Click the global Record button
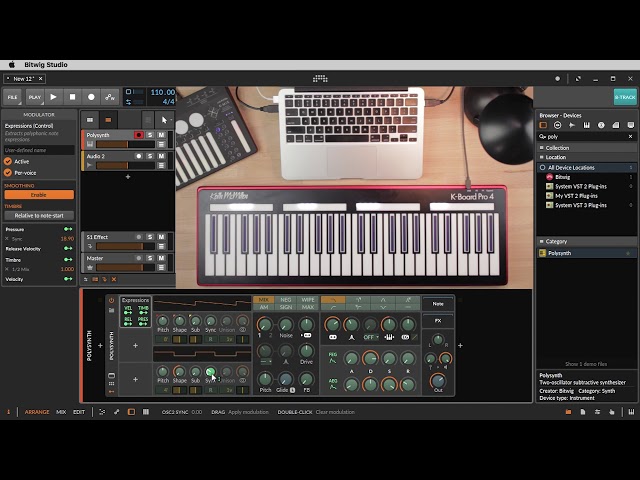The height and width of the screenshot is (480, 640). [91, 97]
